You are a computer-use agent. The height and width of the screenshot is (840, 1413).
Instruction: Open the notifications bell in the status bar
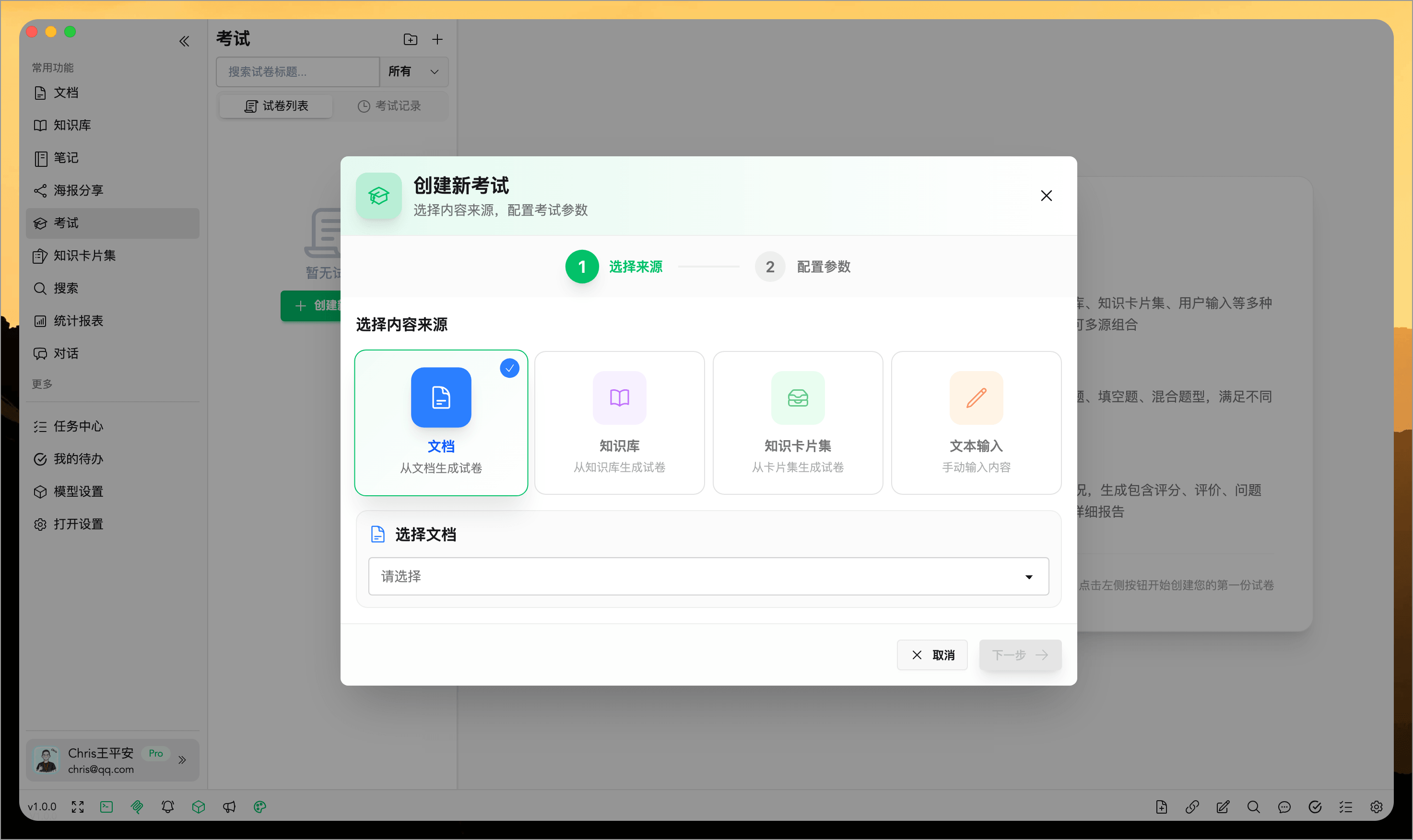[167, 806]
